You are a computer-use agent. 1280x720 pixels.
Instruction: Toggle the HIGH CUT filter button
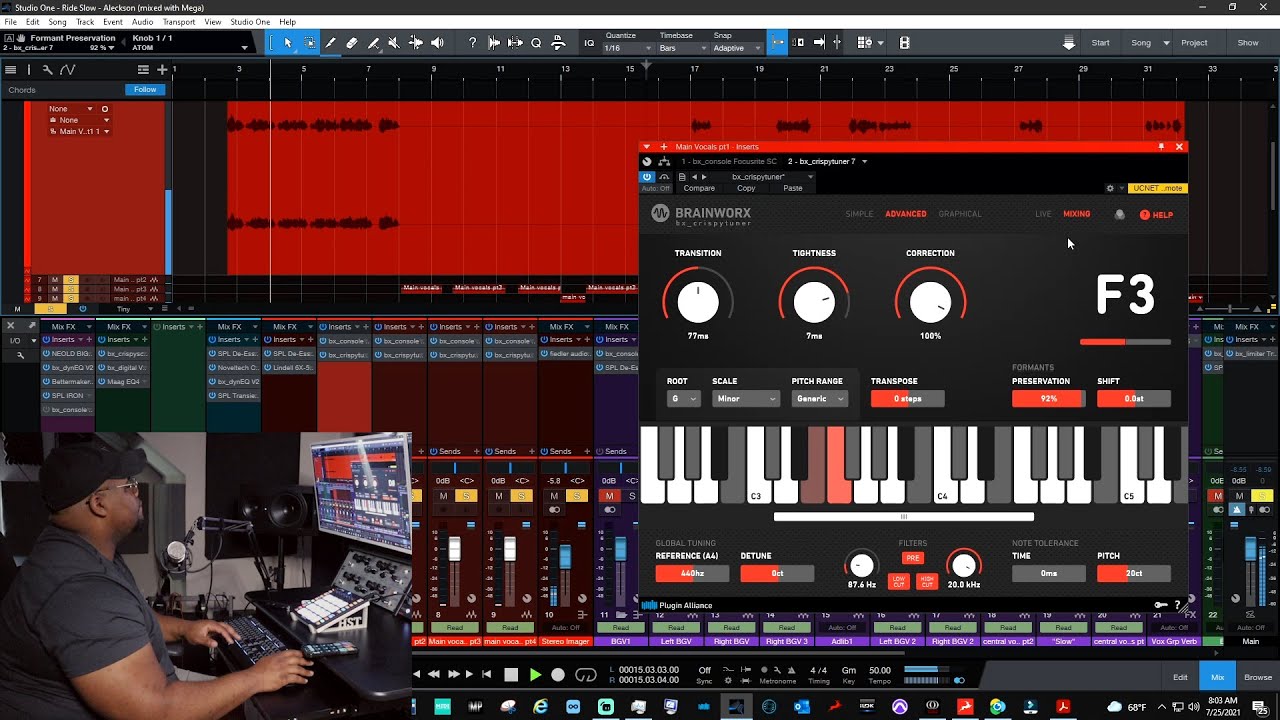coord(927,581)
